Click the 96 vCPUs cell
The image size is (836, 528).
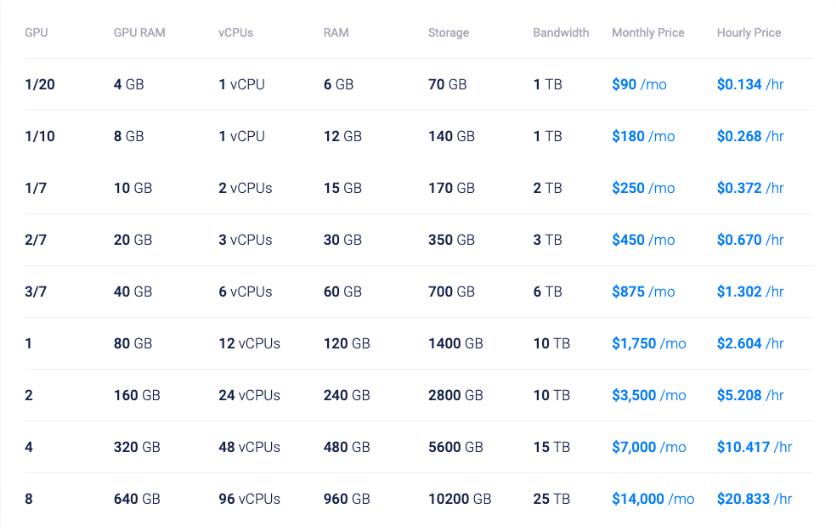coord(249,500)
